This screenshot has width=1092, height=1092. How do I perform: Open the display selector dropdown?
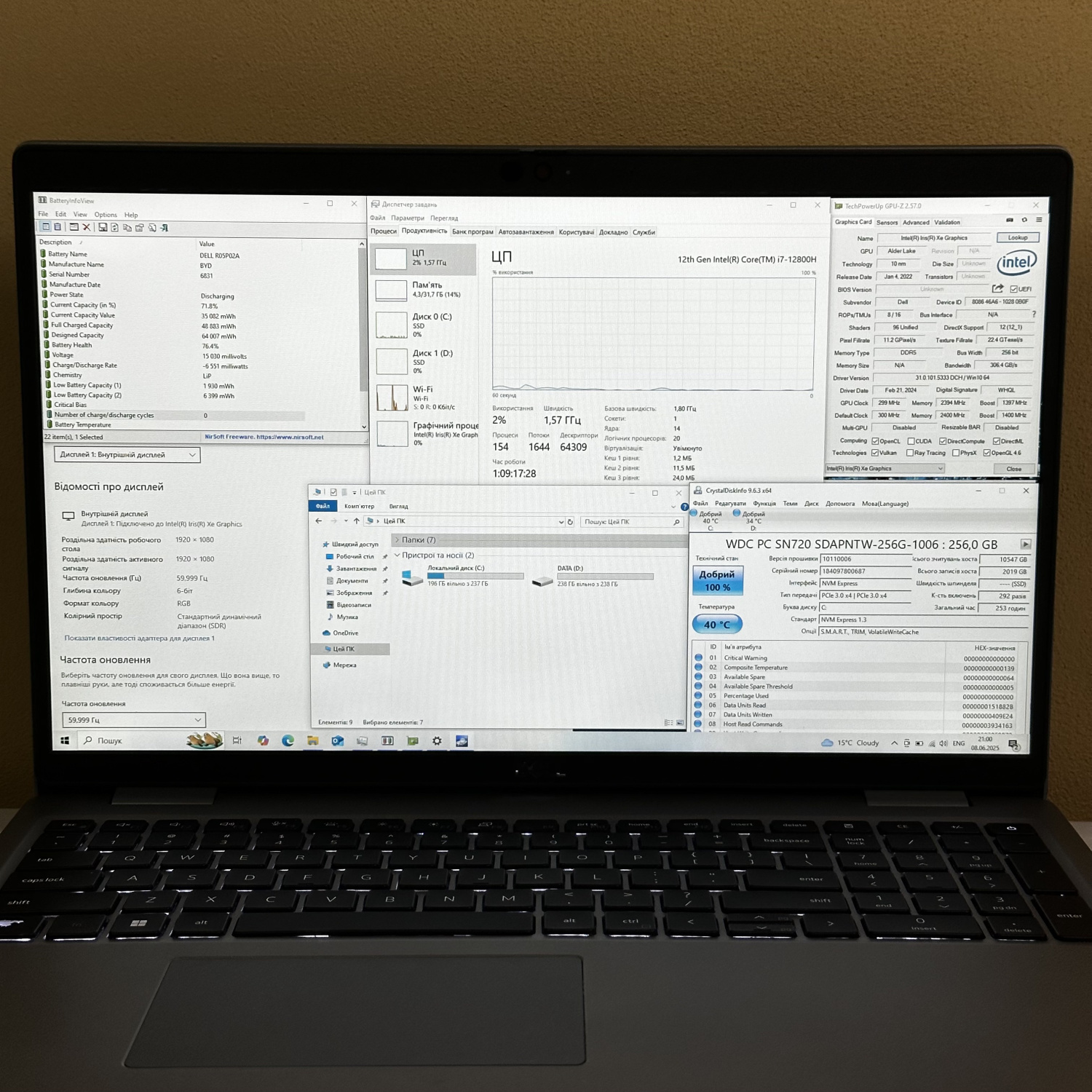click(x=127, y=455)
